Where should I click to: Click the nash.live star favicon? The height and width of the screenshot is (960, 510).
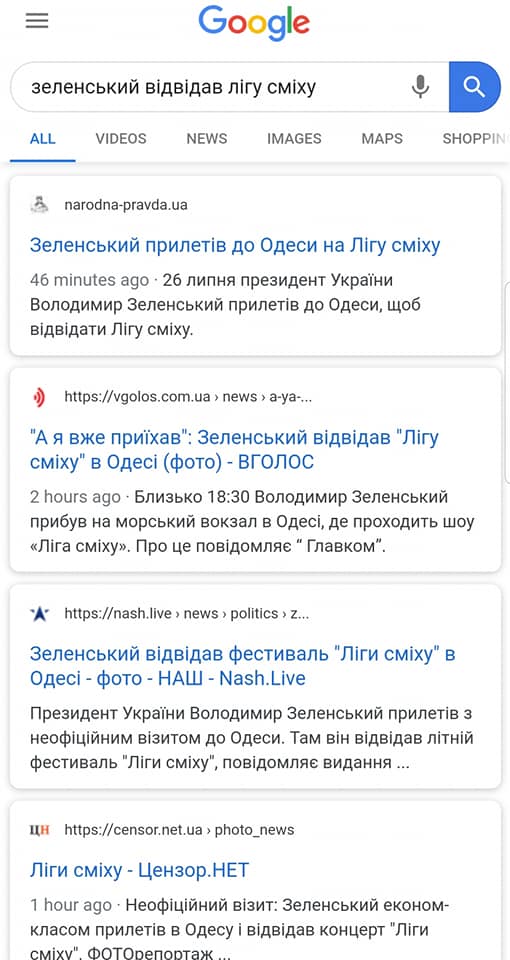[x=40, y=613]
